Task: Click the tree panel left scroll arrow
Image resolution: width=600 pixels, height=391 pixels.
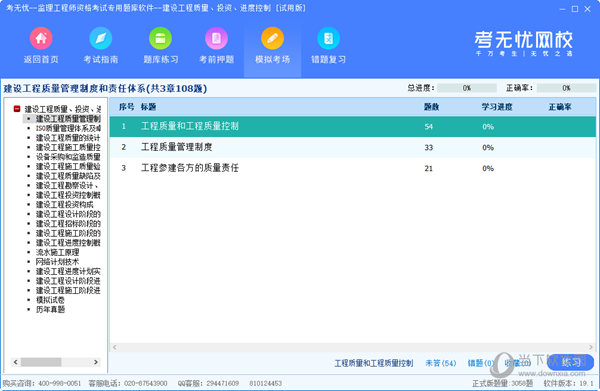Action: point(15,362)
